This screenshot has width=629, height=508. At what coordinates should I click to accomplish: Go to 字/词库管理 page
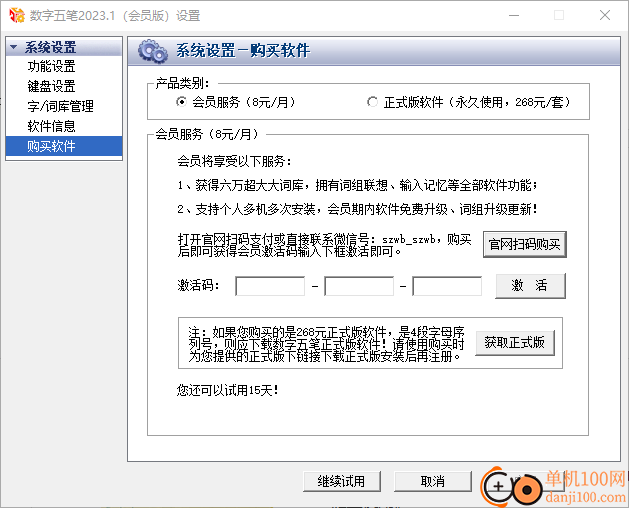coord(61,106)
